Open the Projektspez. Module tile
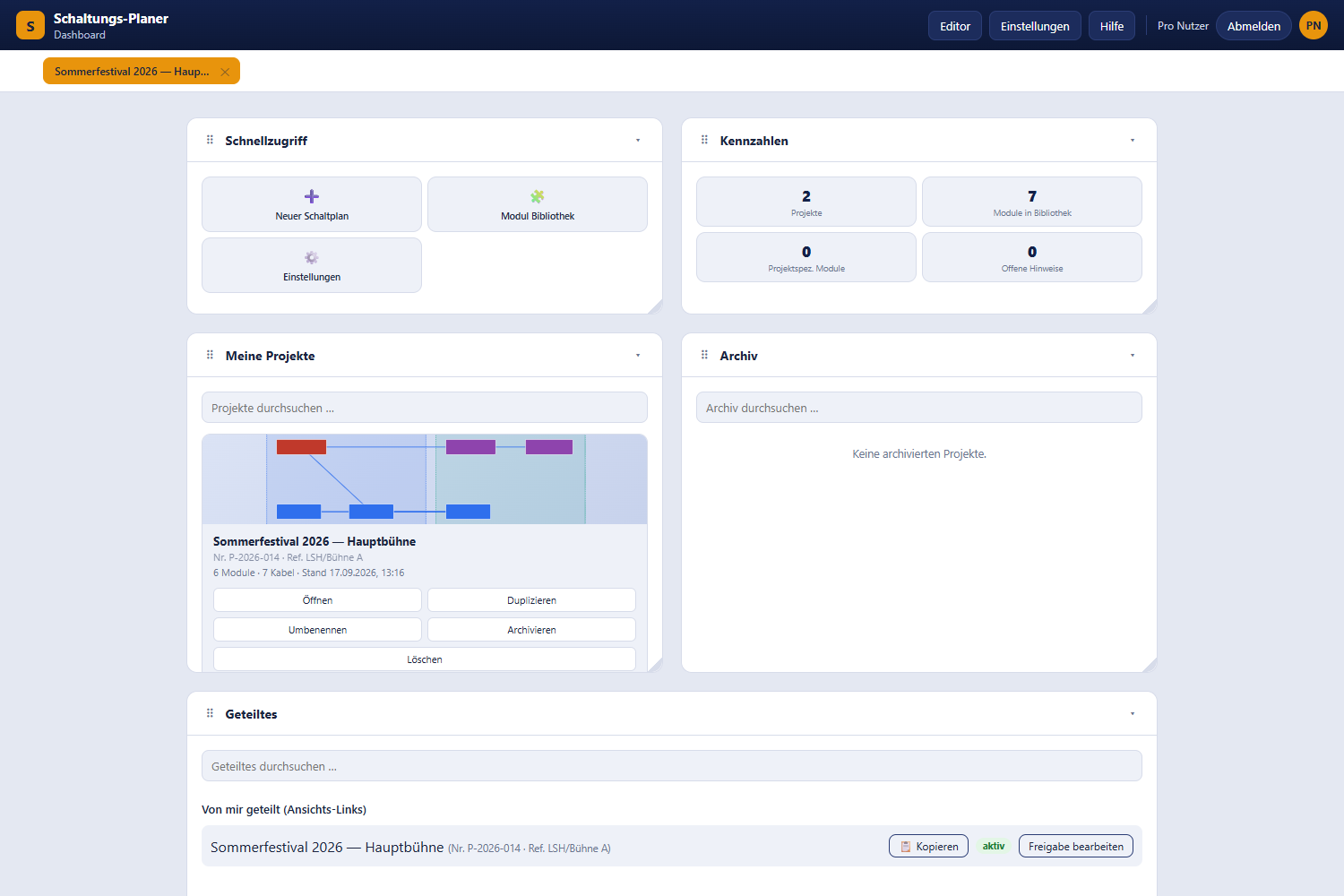Viewport: 1344px width, 896px height. point(806,257)
